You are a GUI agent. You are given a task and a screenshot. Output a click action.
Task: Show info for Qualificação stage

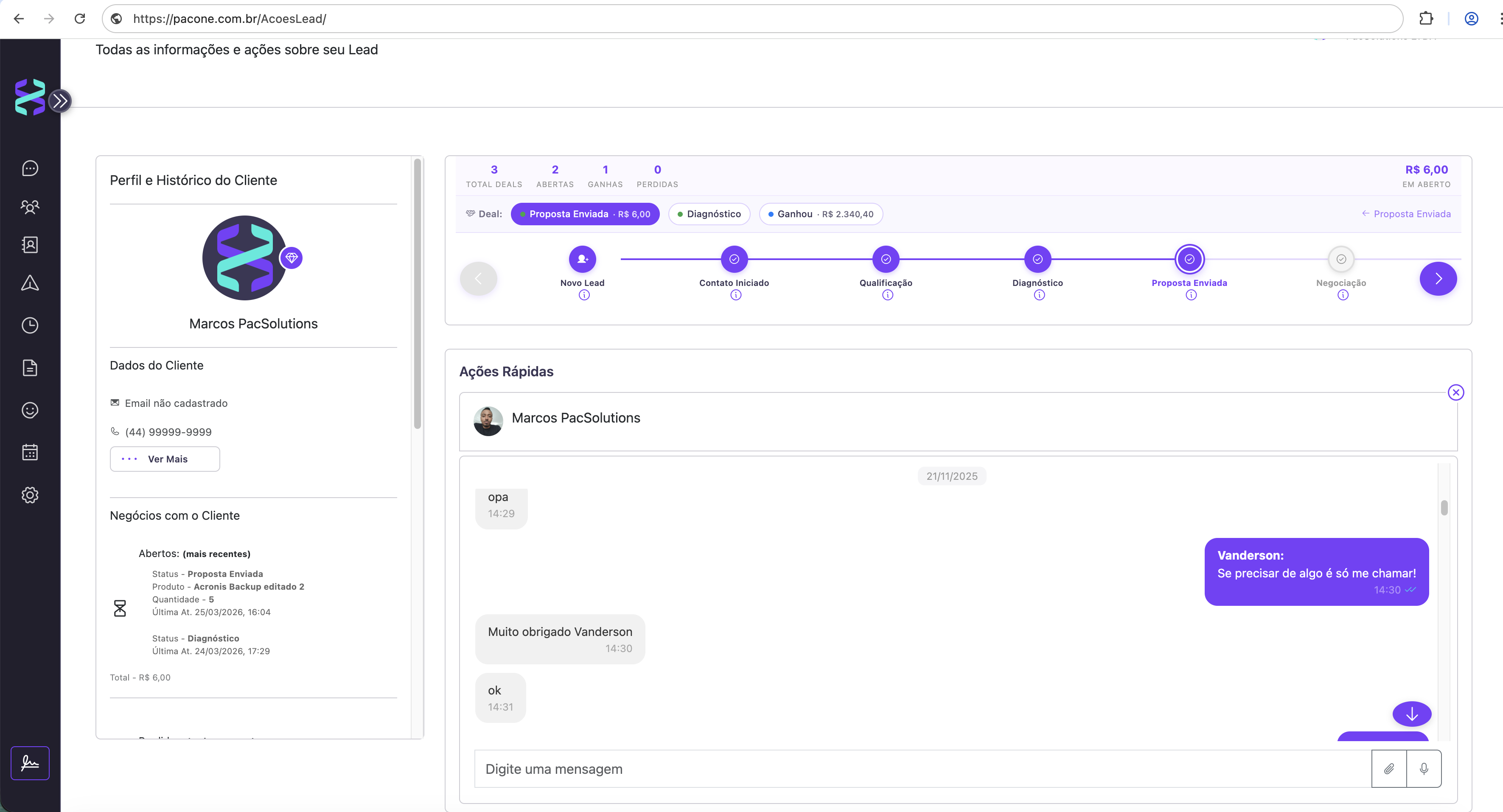(887, 295)
